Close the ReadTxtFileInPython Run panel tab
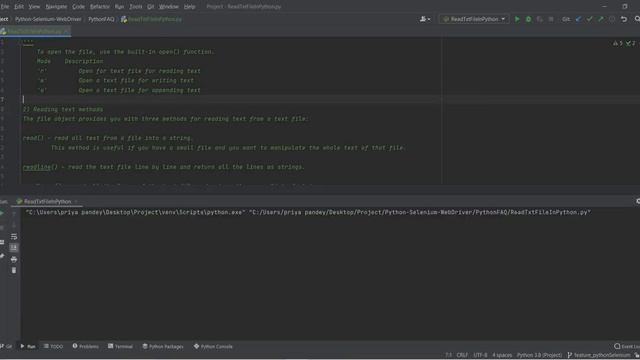 (76, 202)
